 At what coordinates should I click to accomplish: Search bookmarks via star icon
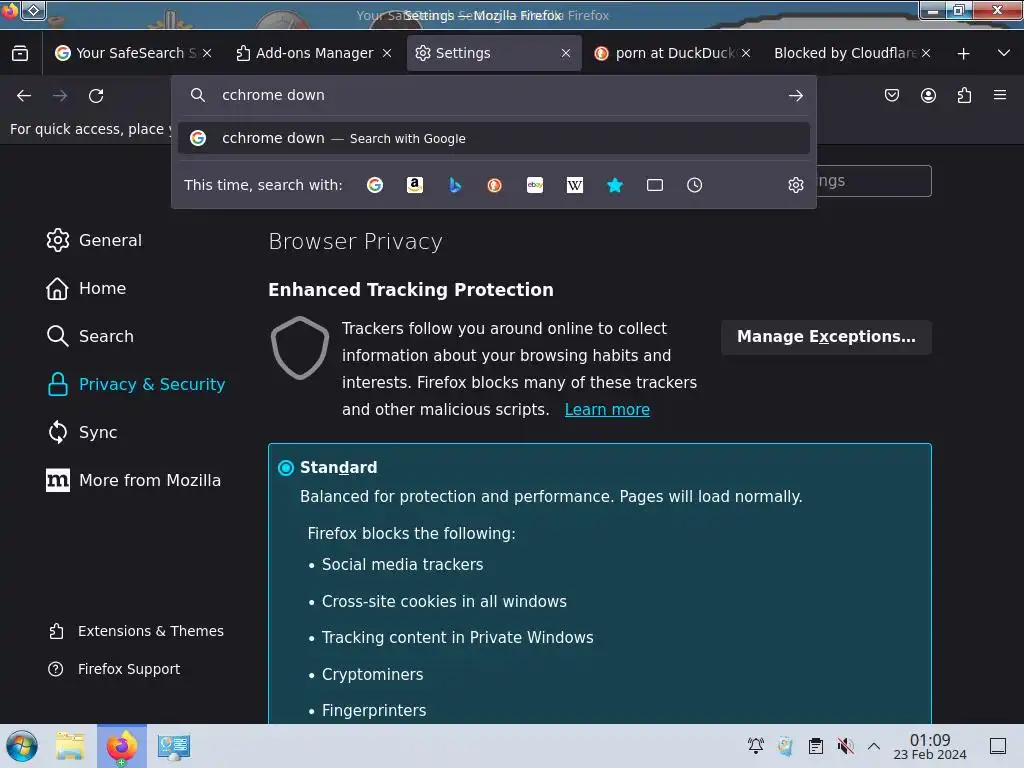(615, 185)
